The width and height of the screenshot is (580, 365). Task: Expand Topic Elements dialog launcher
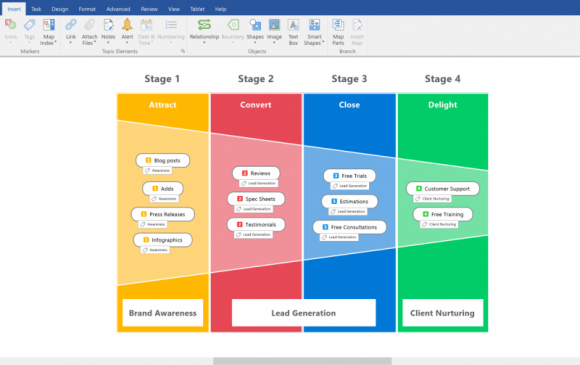tap(183, 51)
